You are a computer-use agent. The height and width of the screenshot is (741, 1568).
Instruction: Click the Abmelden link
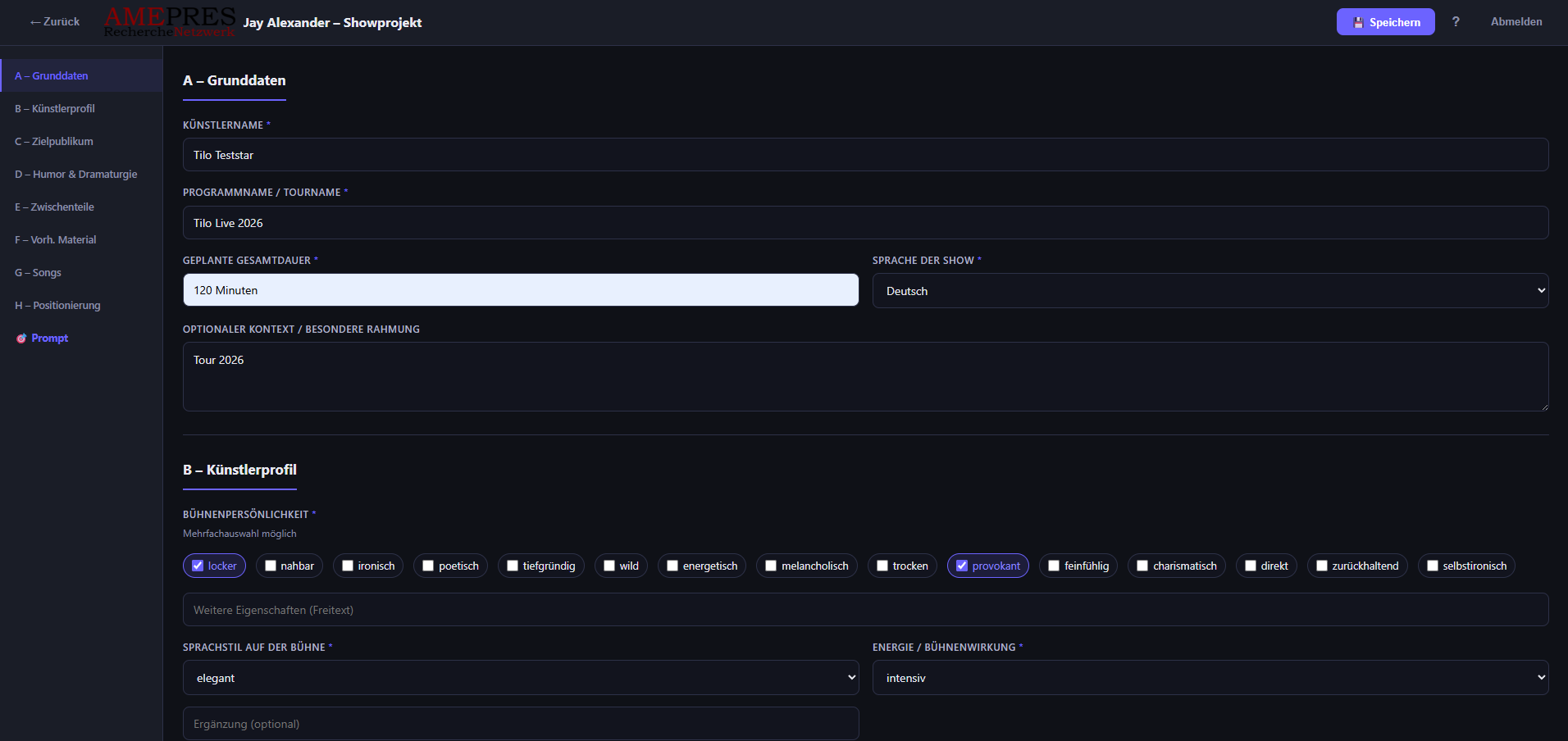coord(1516,21)
